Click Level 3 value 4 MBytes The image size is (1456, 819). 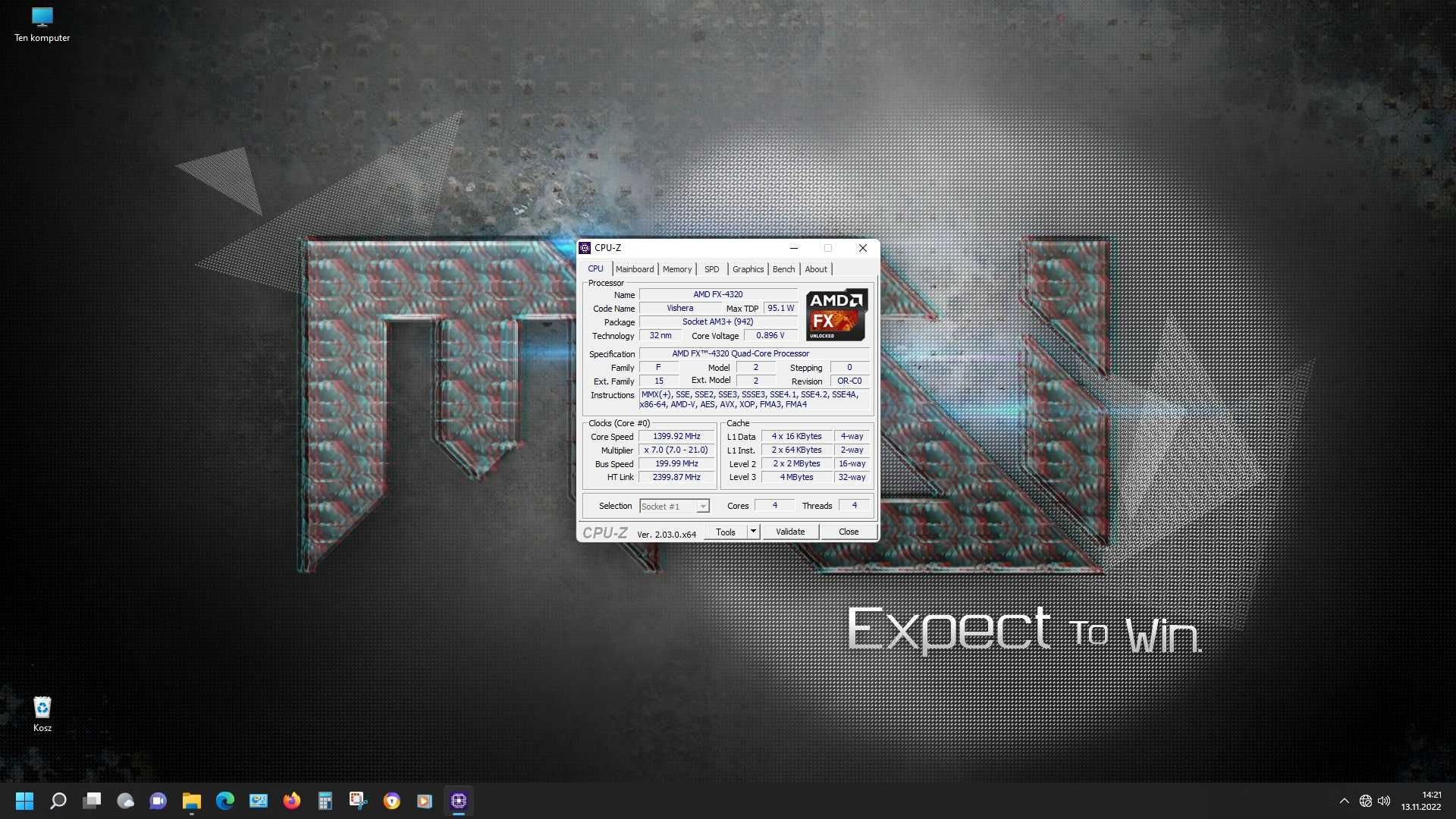(796, 478)
